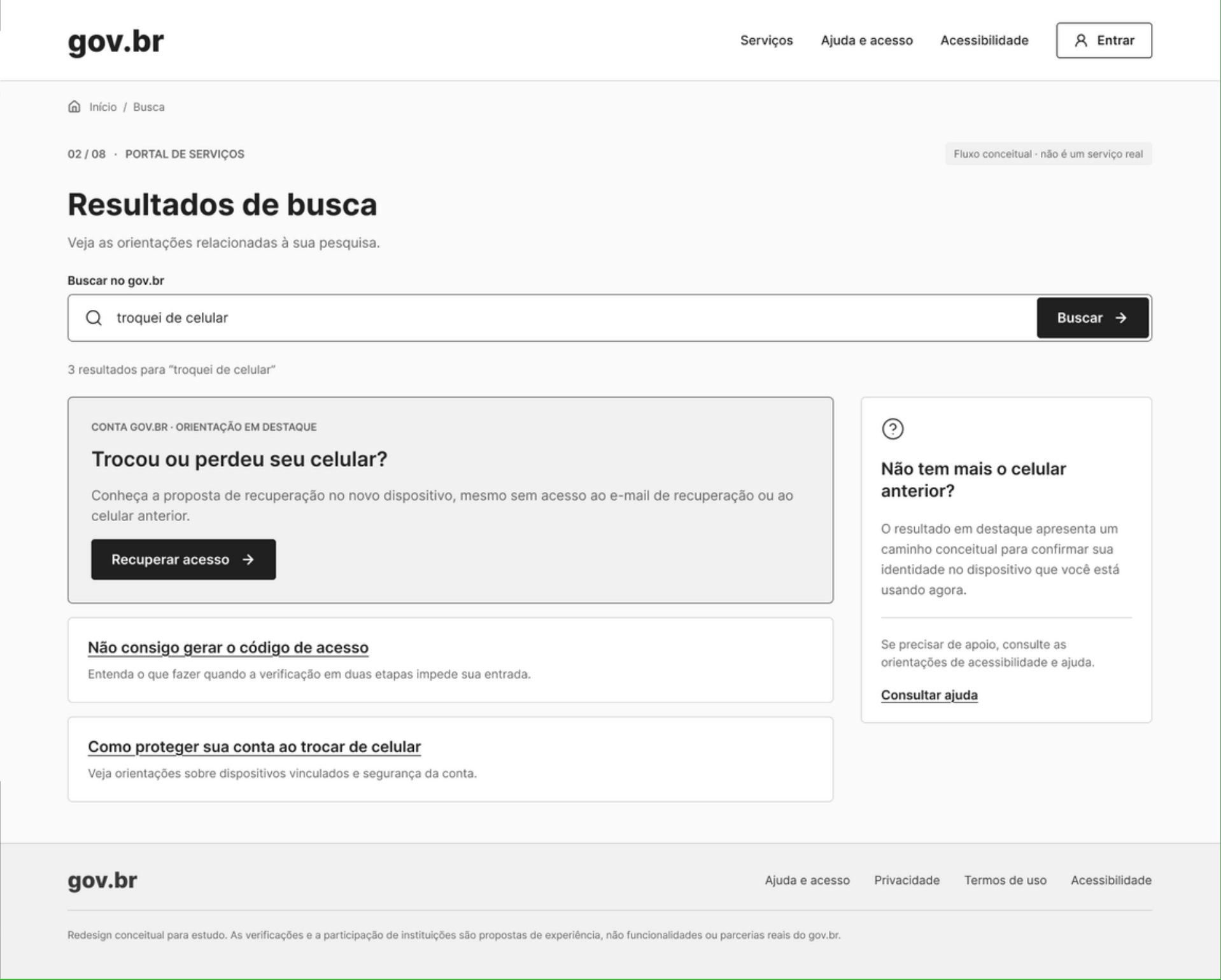
Task: Click the gov.br logo in the header
Action: click(x=116, y=41)
